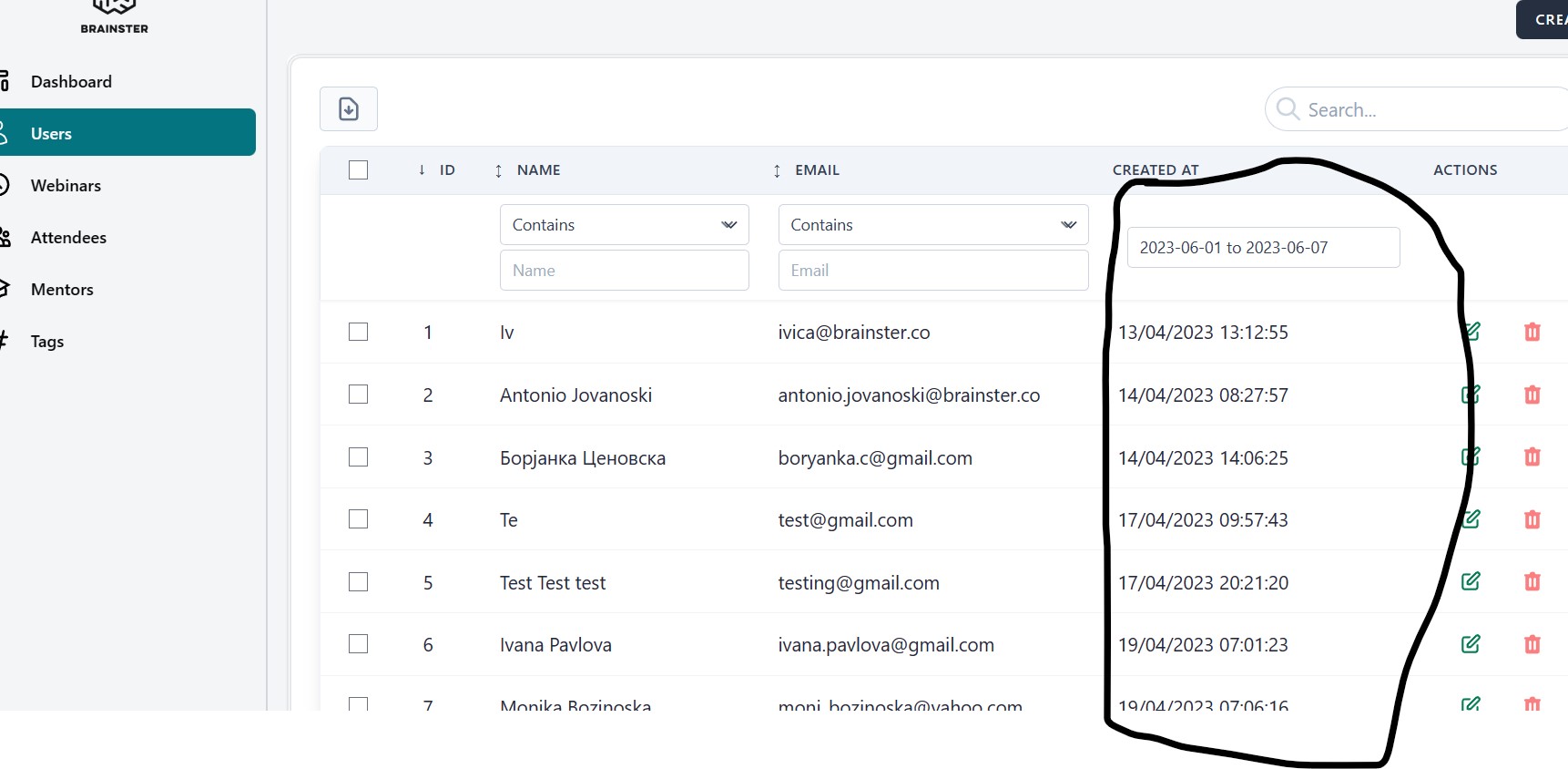Check the box for user ID 2
This screenshot has width=1568, height=769.
(359, 395)
